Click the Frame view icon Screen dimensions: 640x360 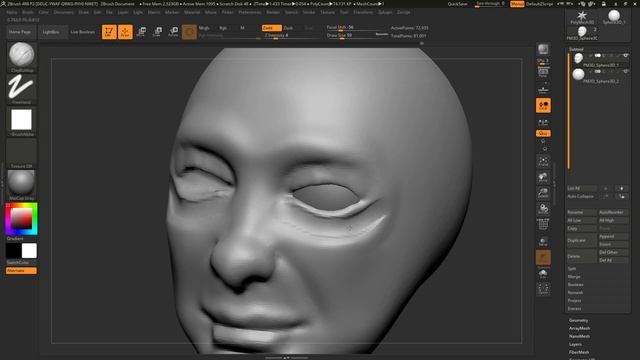coord(543,161)
